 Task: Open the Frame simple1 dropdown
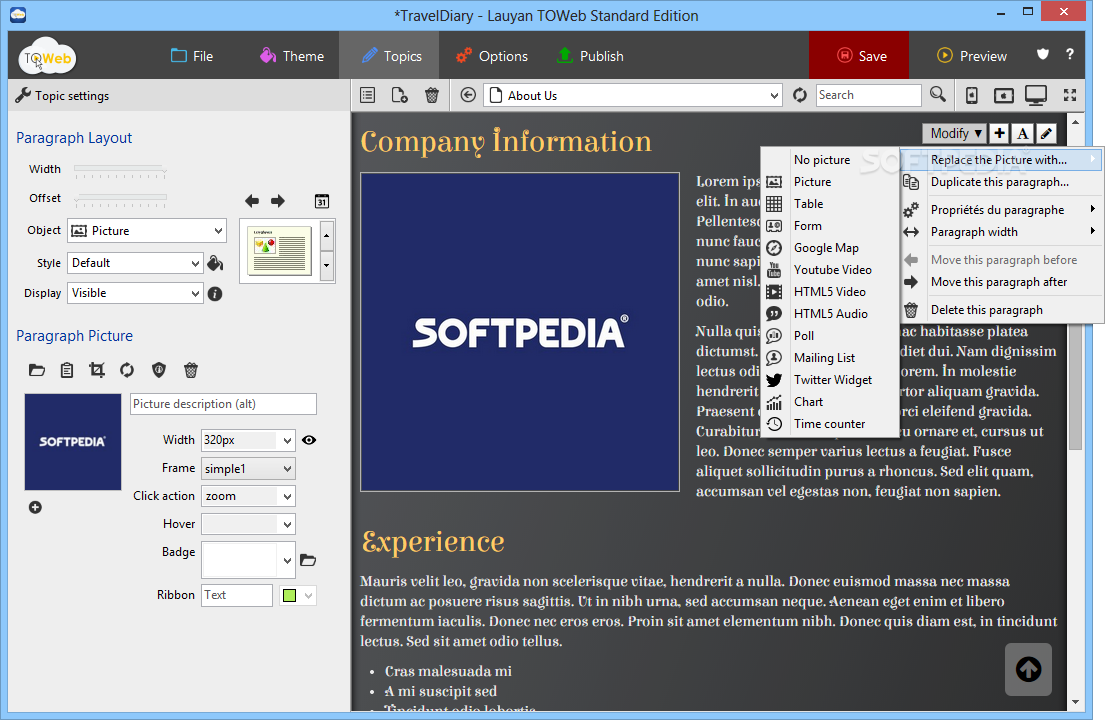(248, 468)
